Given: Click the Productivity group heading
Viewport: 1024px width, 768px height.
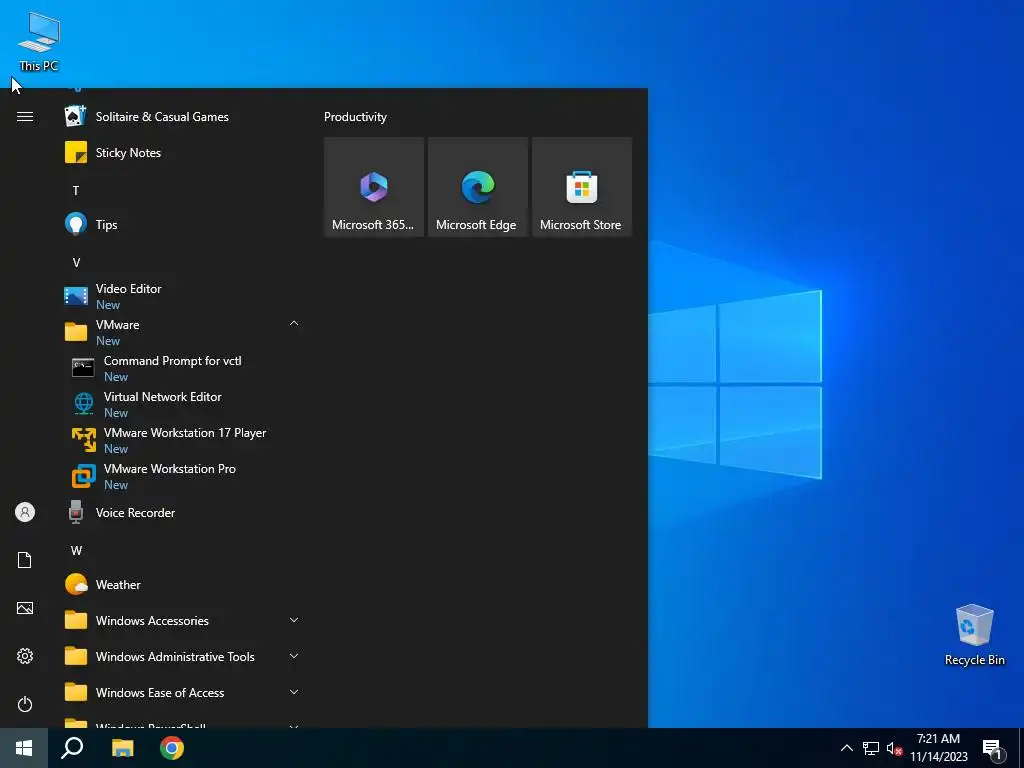Looking at the screenshot, I should coord(355,117).
